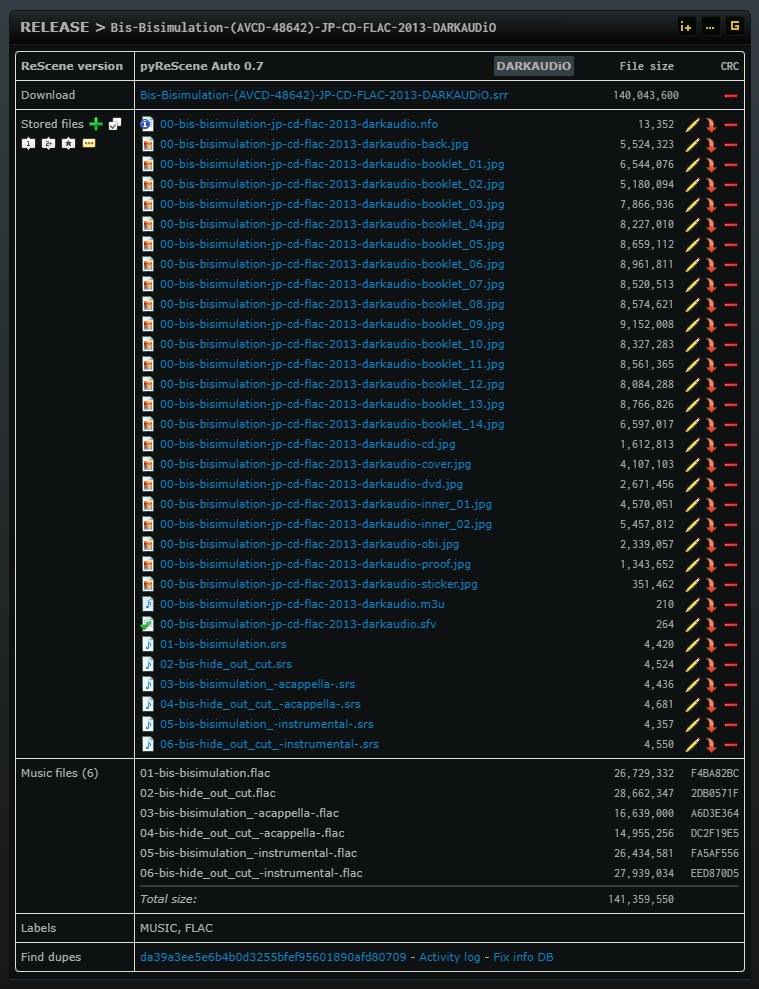Open 05-bis-bisimulation_-instrumental-.srs link
Viewport: 759px width, 989px height.
click(x=266, y=724)
